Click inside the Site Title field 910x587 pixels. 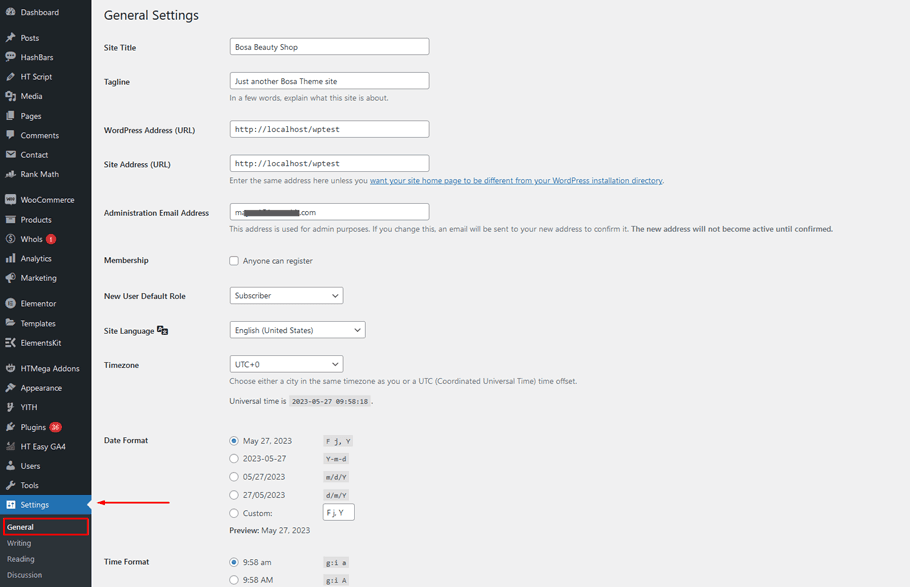pyautogui.click(x=329, y=46)
